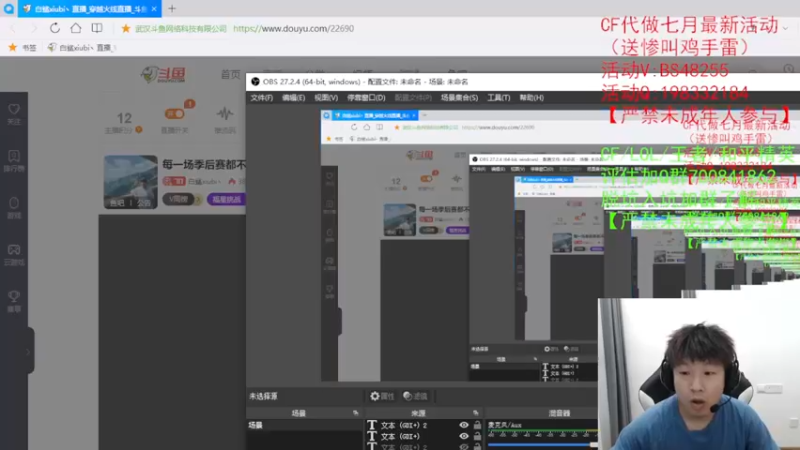Expand the browser top-right chevron

(785, 29)
